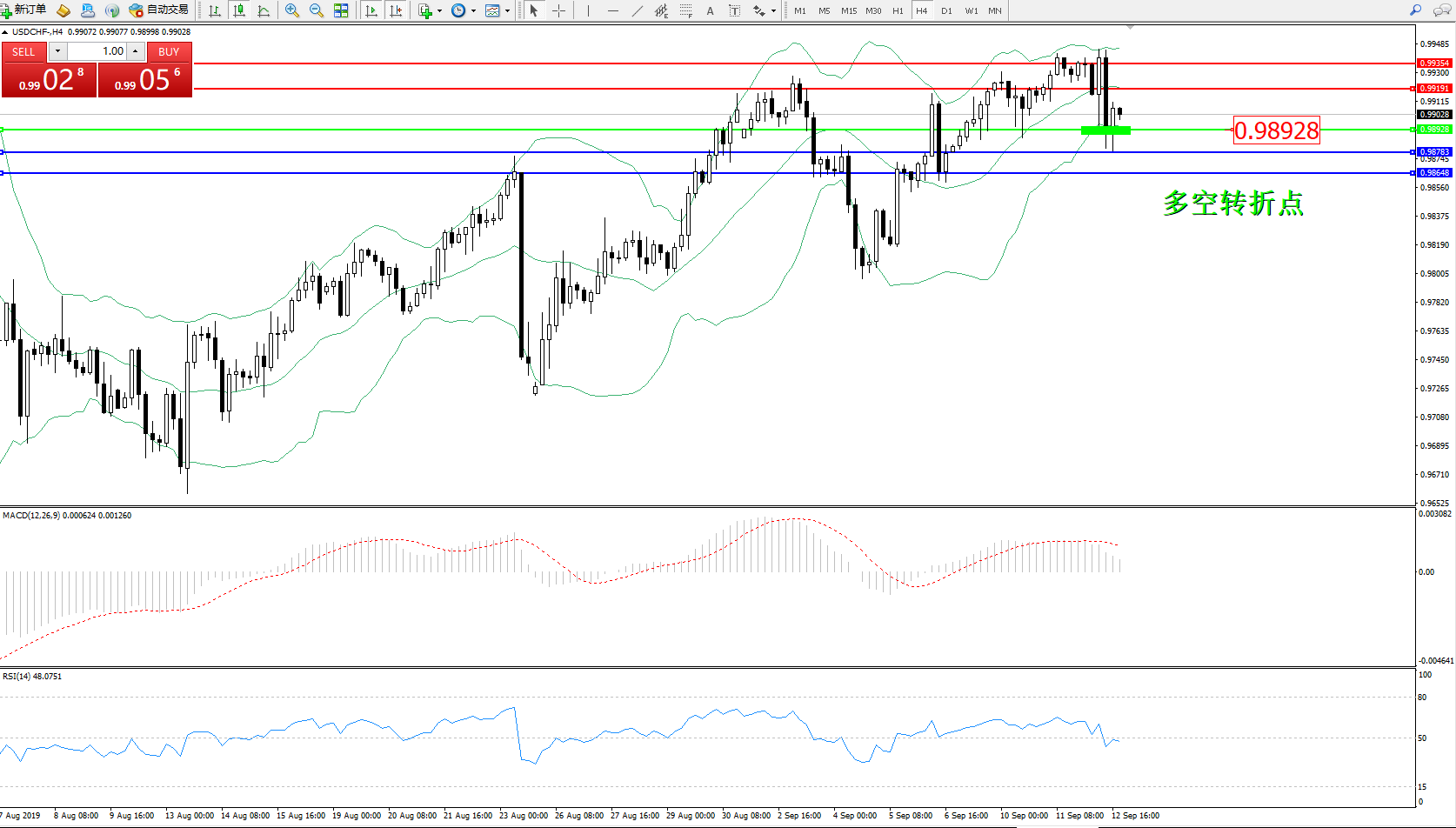
Task: Select the trendline drawing tool
Action: coord(638,10)
